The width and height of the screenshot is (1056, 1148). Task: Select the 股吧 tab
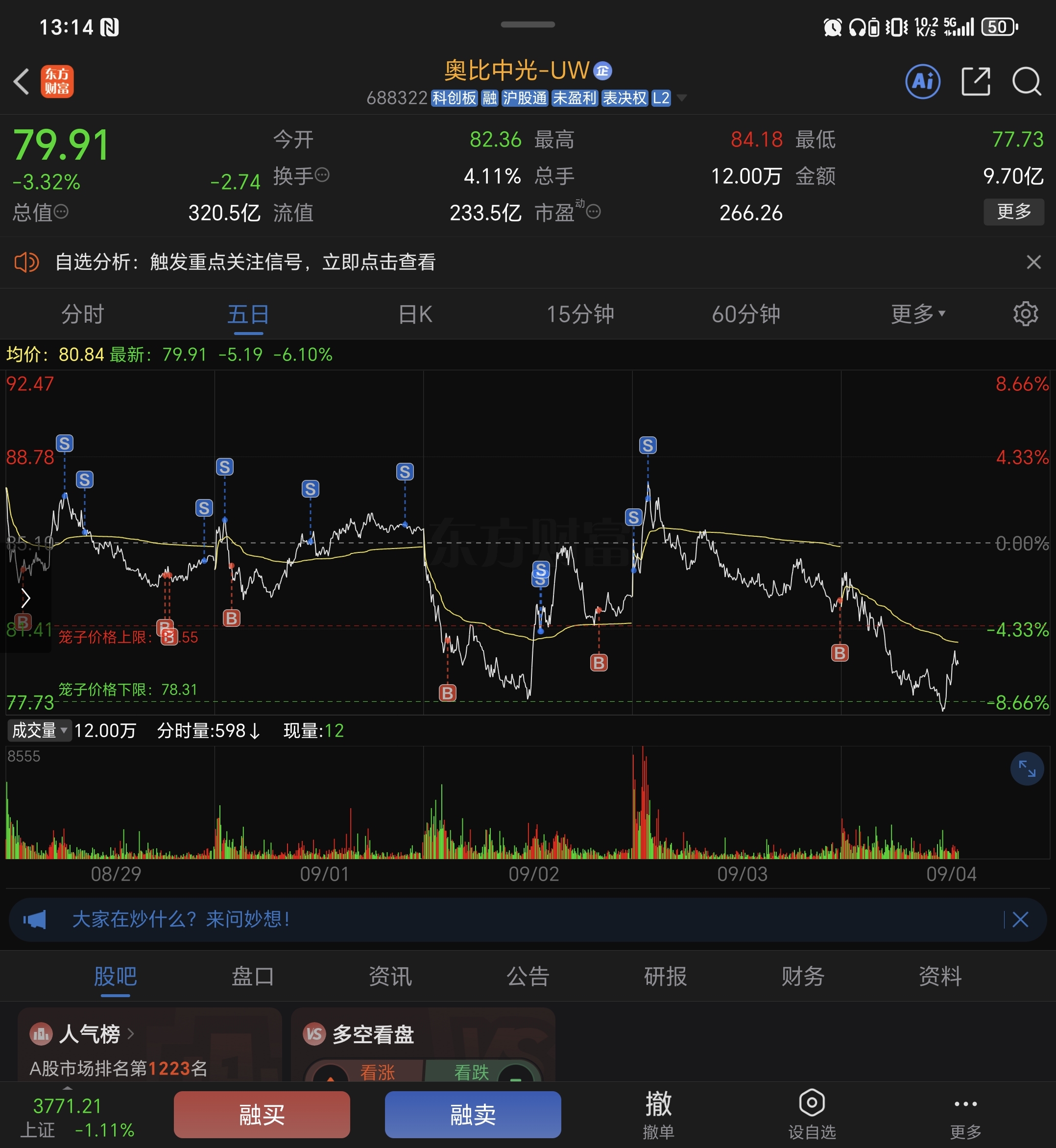point(116,977)
